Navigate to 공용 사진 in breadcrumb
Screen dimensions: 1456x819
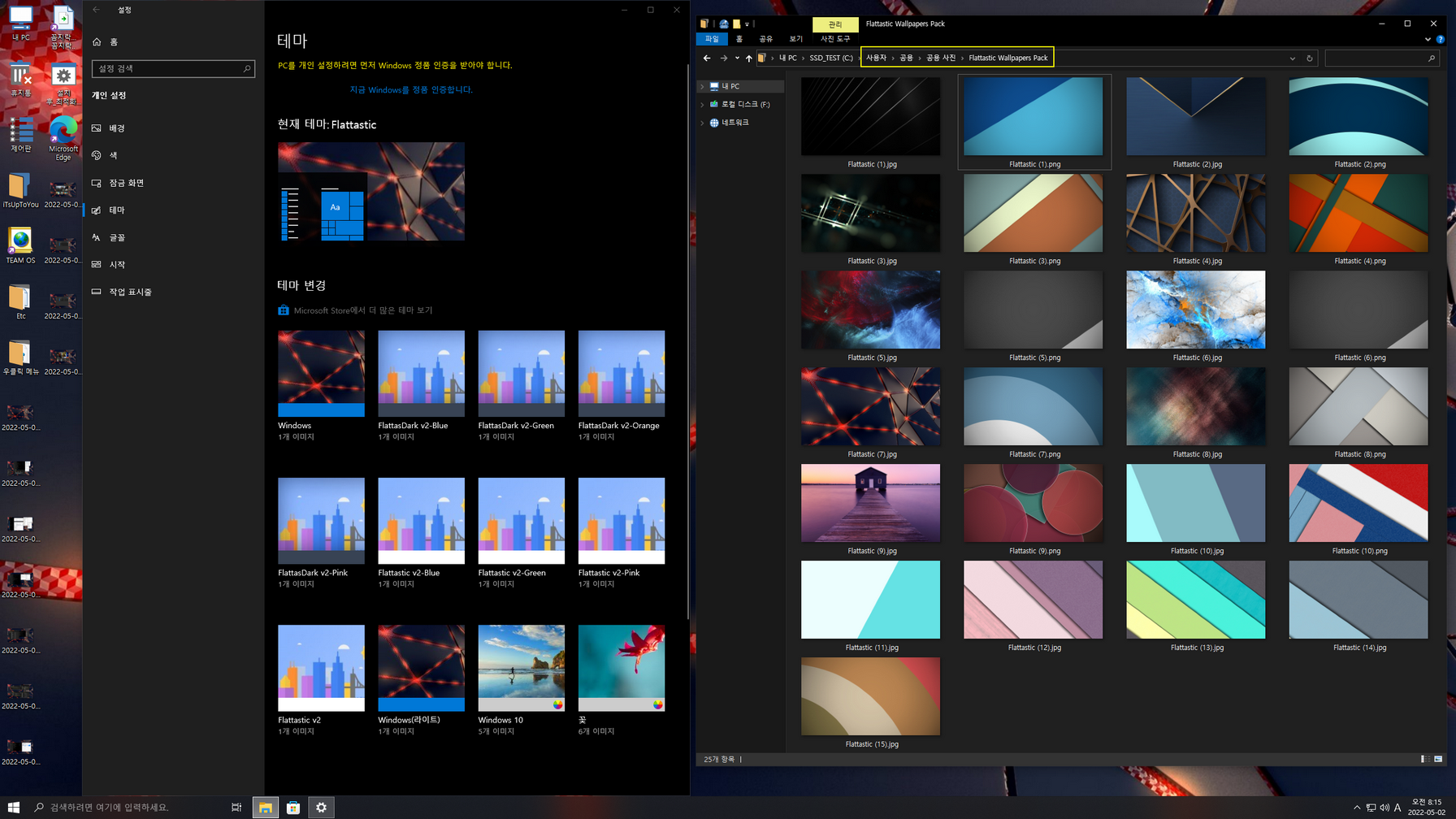click(x=941, y=58)
